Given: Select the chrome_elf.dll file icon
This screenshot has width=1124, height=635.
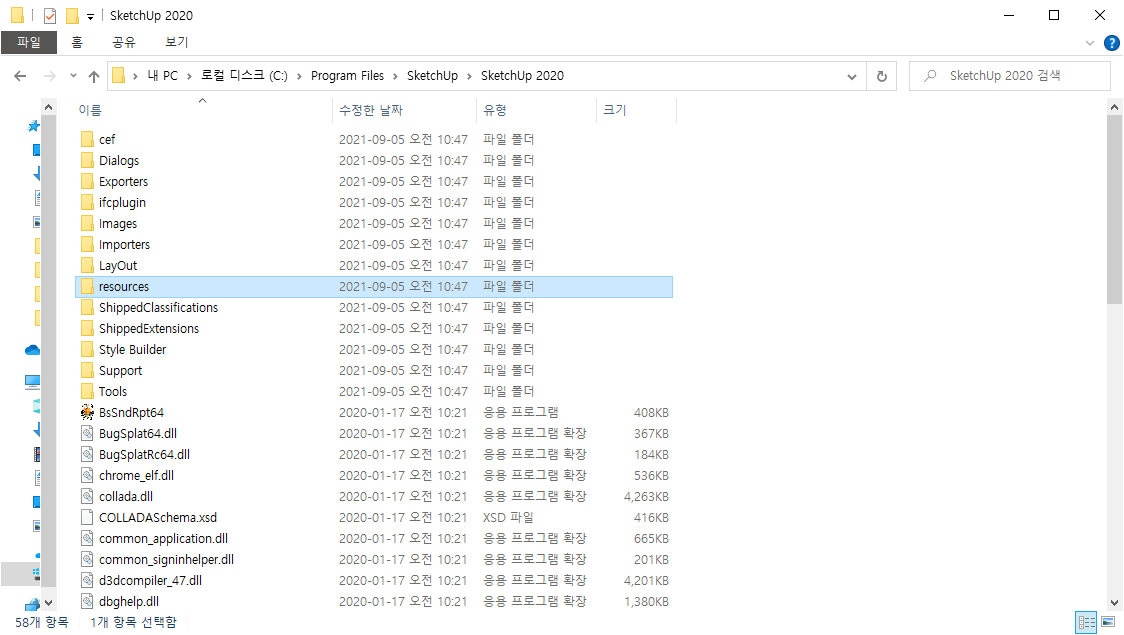Looking at the screenshot, I should (x=87, y=475).
